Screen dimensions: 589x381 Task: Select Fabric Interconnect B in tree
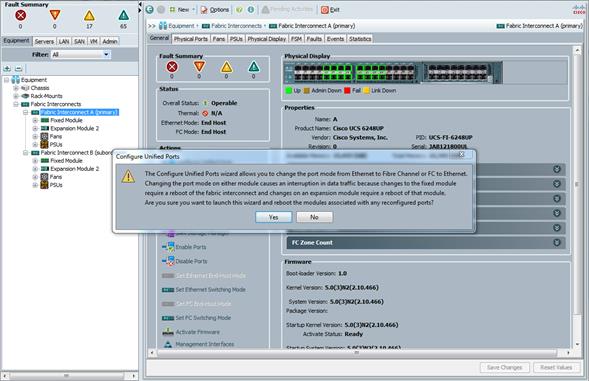(x=76, y=153)
